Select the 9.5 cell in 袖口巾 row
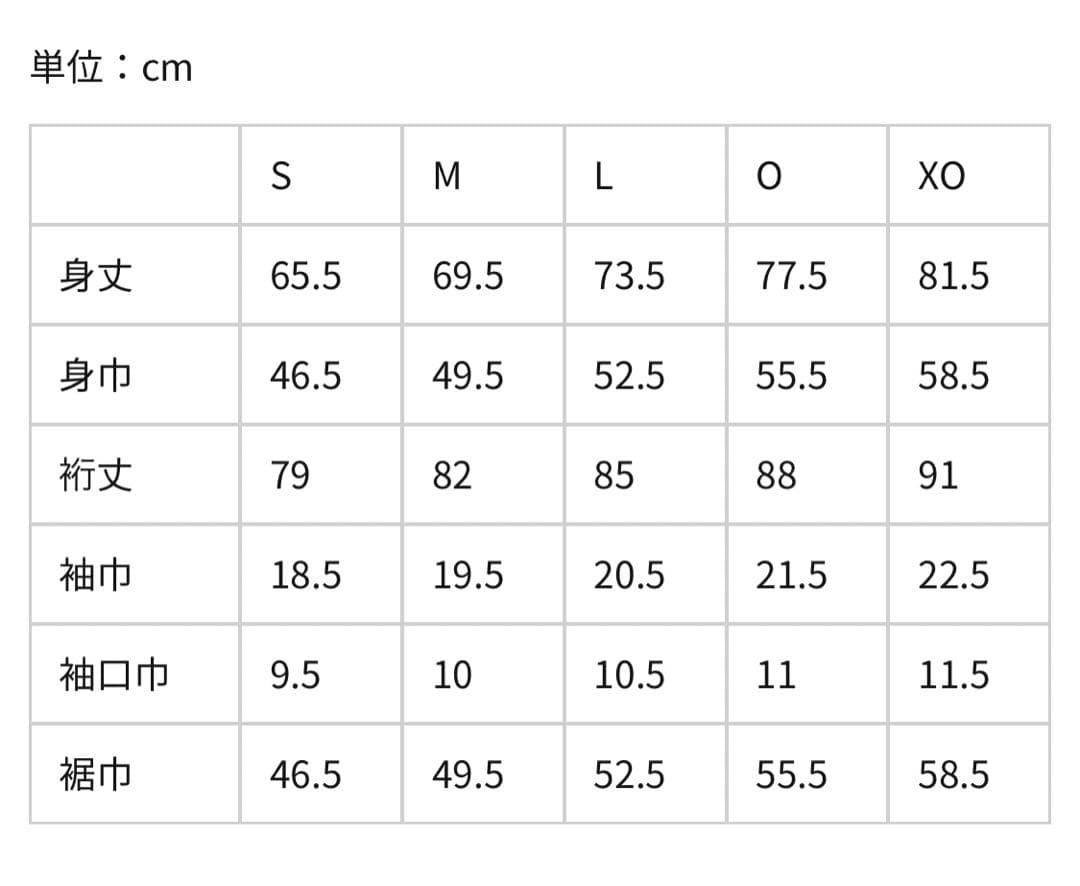Image resolution: width=1080 pixels, height=886 pixels. click(x=295, y=675)
